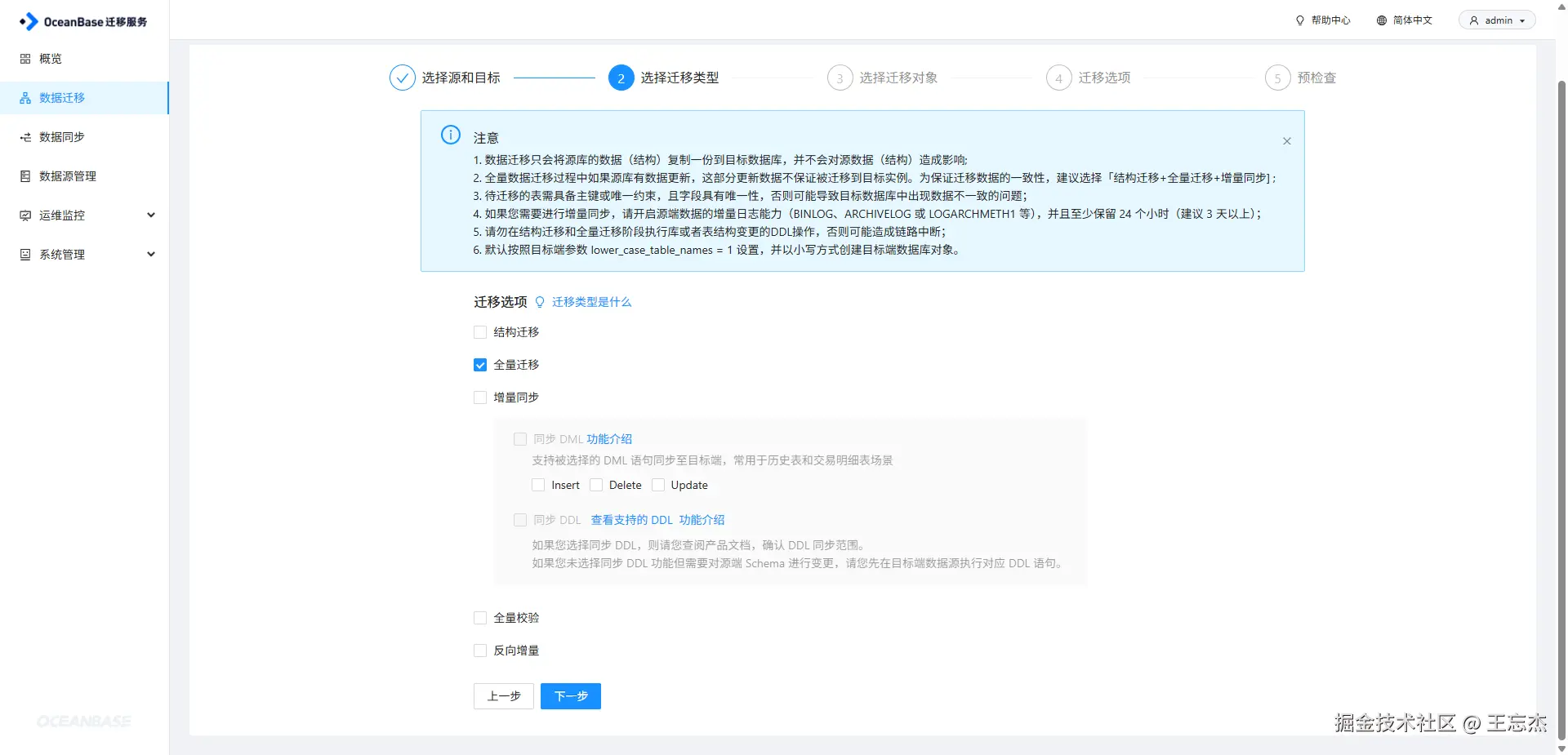Click the lightbulb icon beside 迁移类型是什么
The width and height of the screenshot is (1568, 755).
point(540,302)
